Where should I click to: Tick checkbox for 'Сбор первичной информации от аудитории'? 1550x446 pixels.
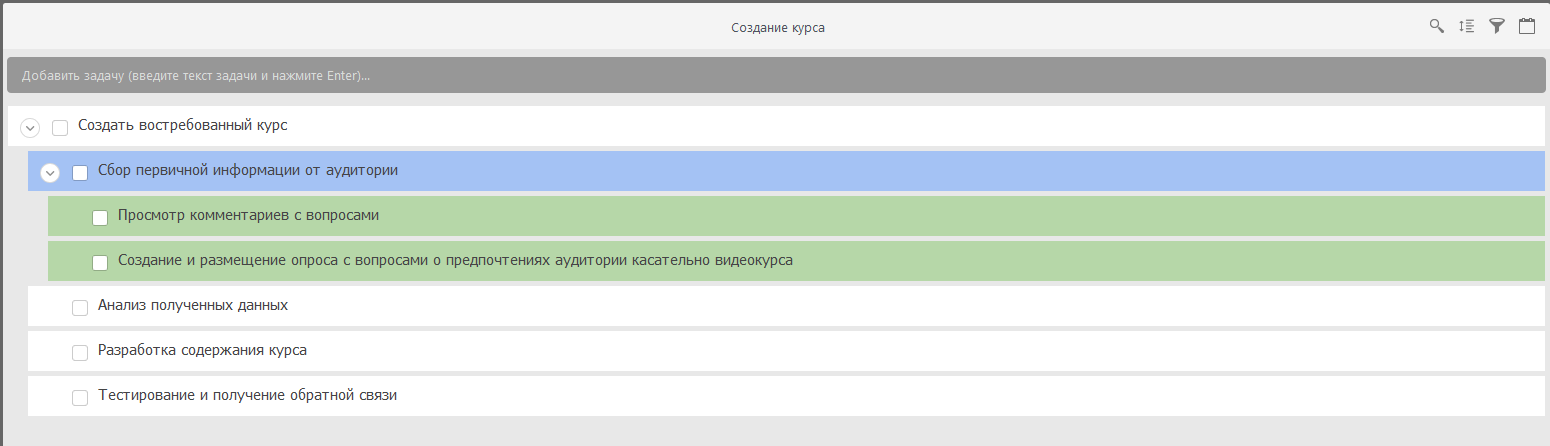(80, 173)
